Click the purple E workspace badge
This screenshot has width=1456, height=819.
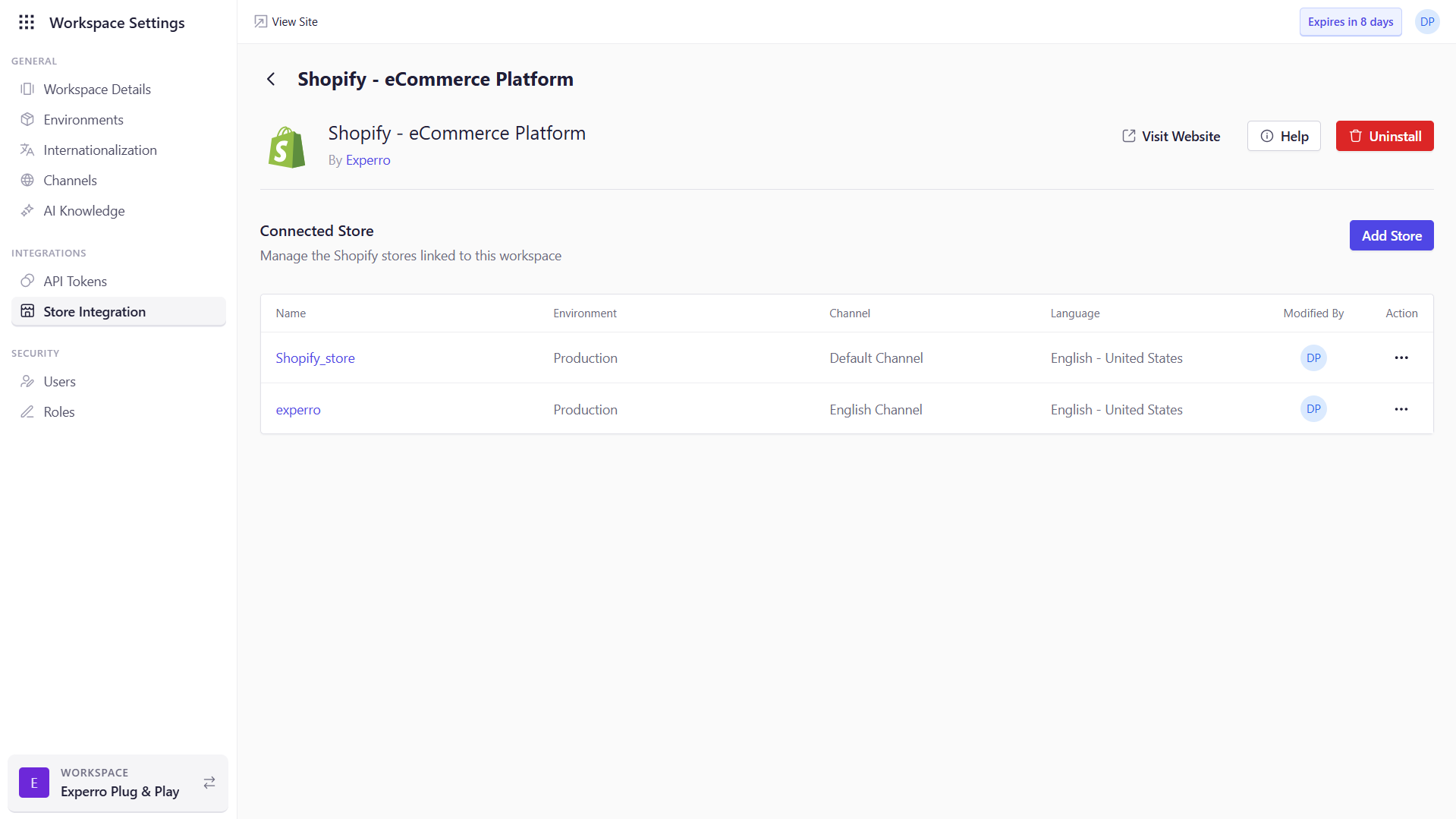pyautogui.click(x=34, y=783)
